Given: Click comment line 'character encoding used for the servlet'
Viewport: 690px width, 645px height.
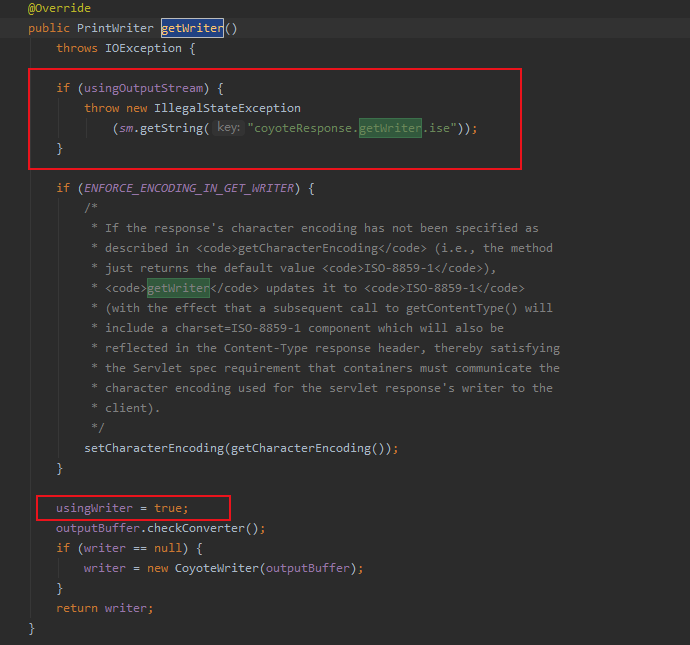Looking at the screenshot, I should 322,388.
